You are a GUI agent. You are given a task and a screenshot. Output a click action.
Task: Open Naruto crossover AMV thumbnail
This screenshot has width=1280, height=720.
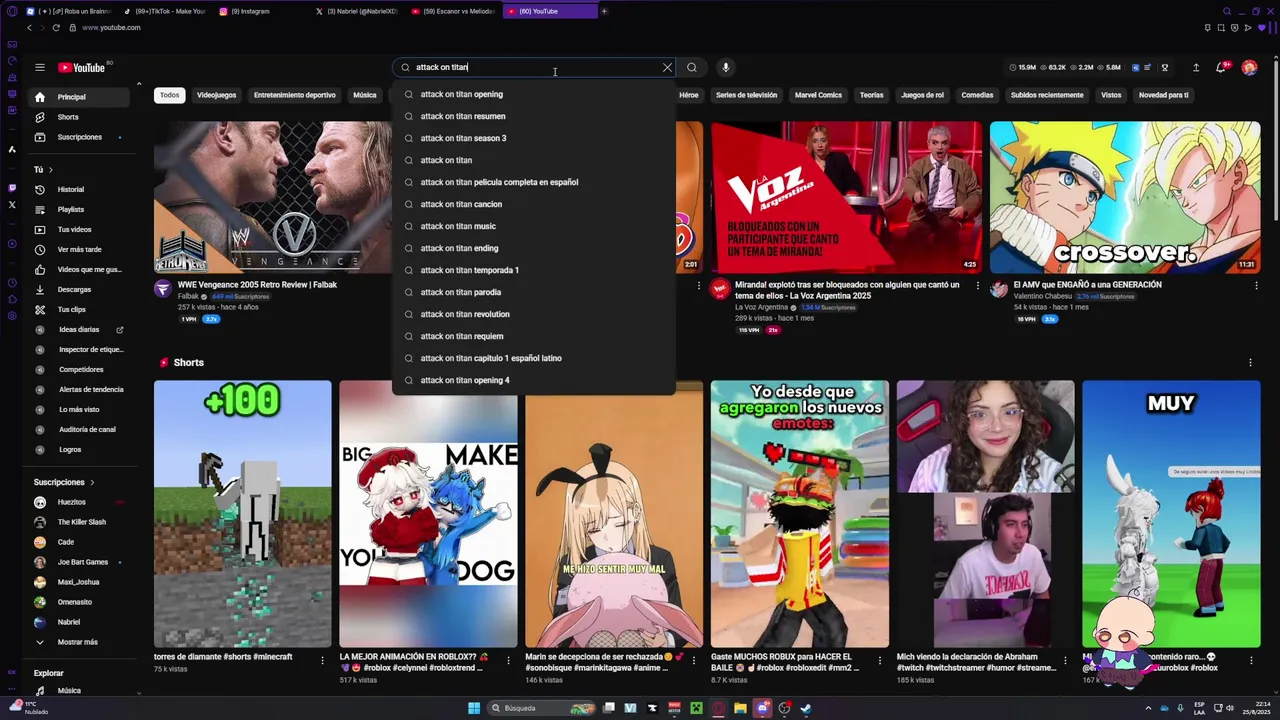(1125, 197)
